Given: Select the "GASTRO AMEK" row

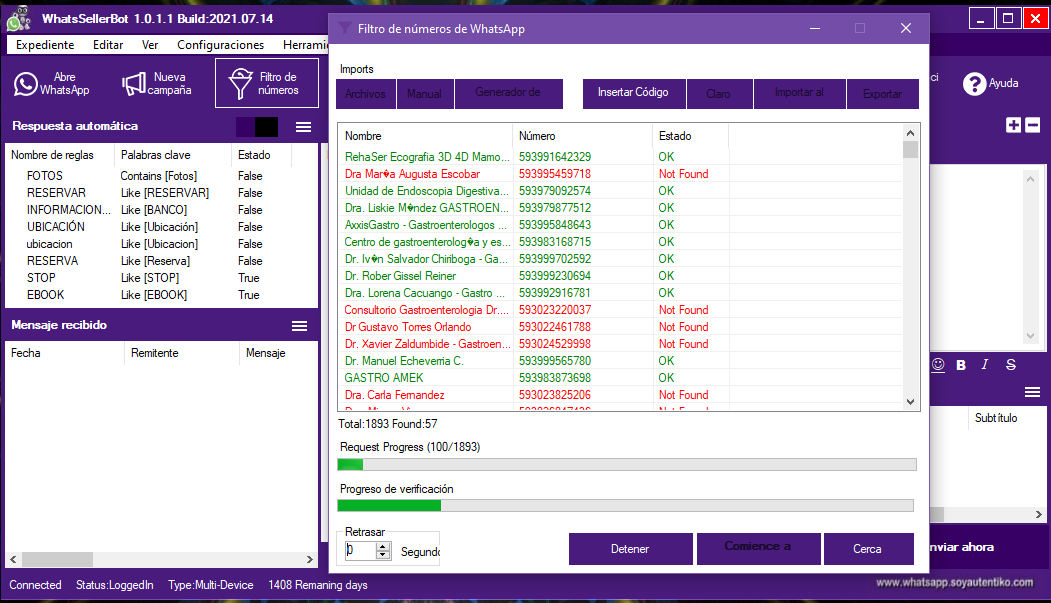Looking at the screenshot, I should click(621, 378).
